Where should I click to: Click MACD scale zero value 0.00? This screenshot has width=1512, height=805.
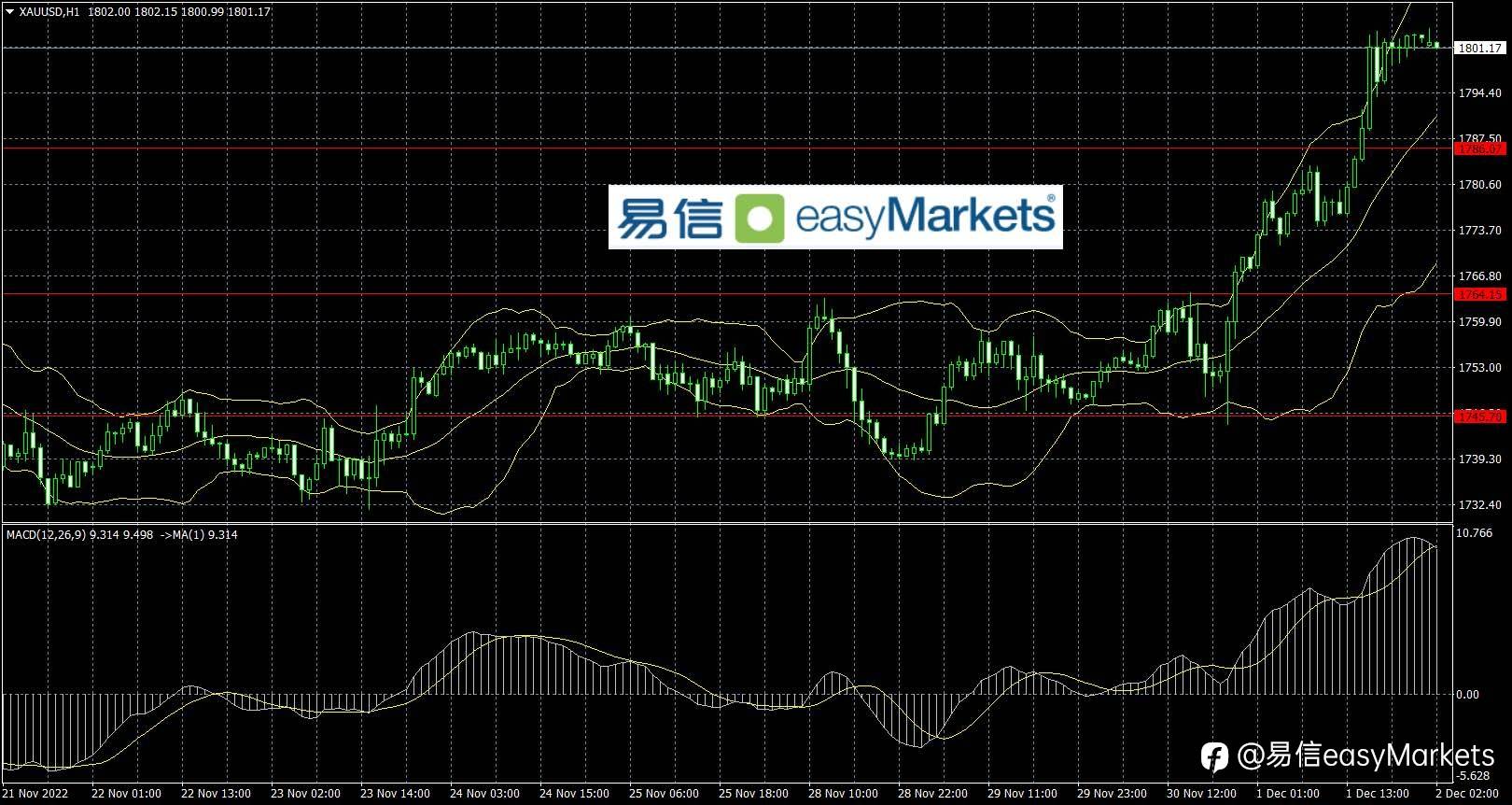[1468, 695]
